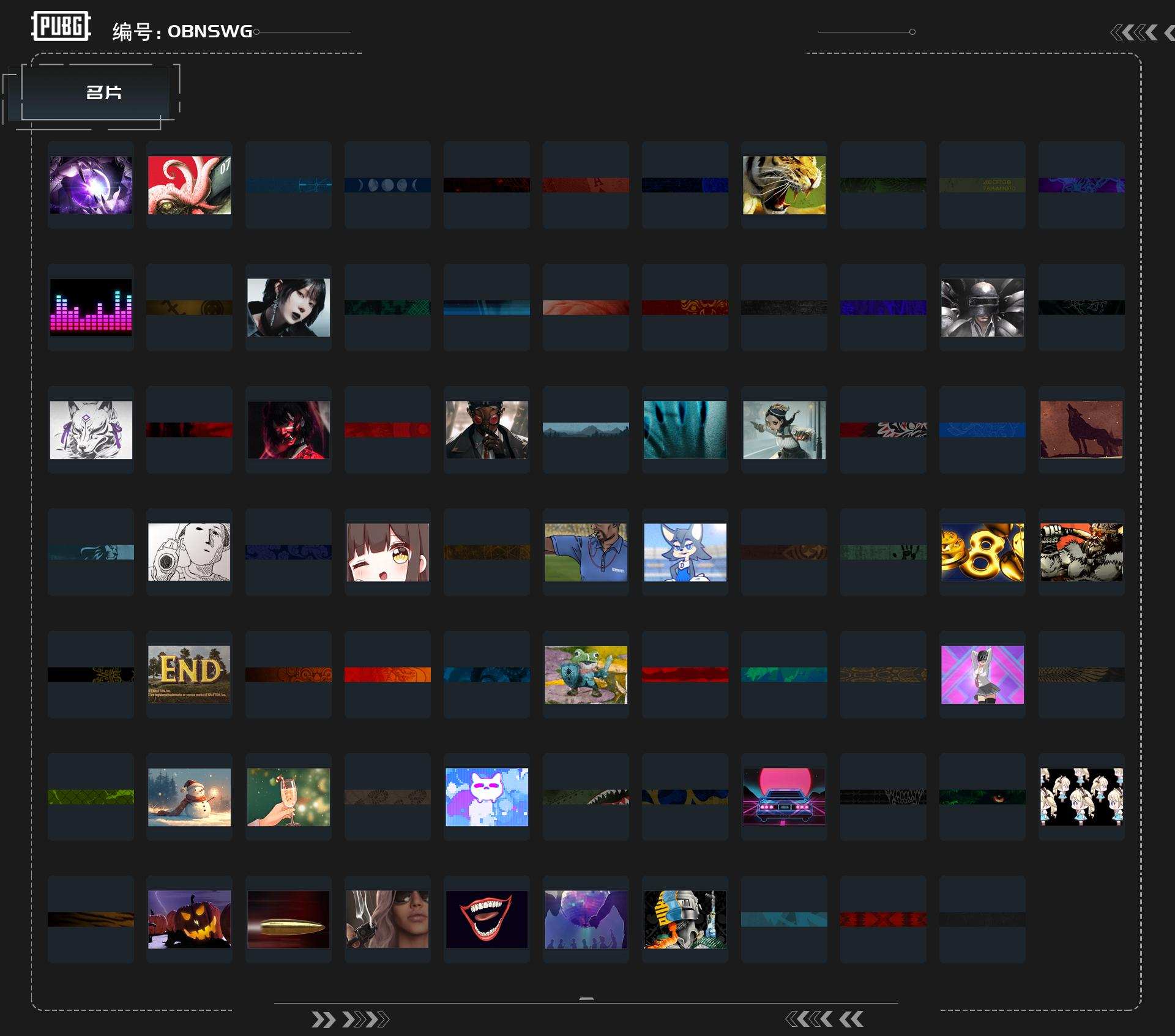Select the cartoon gray wolf card
The image size is (1175, 1036).
pyautogui.click(x=685, y=552)
